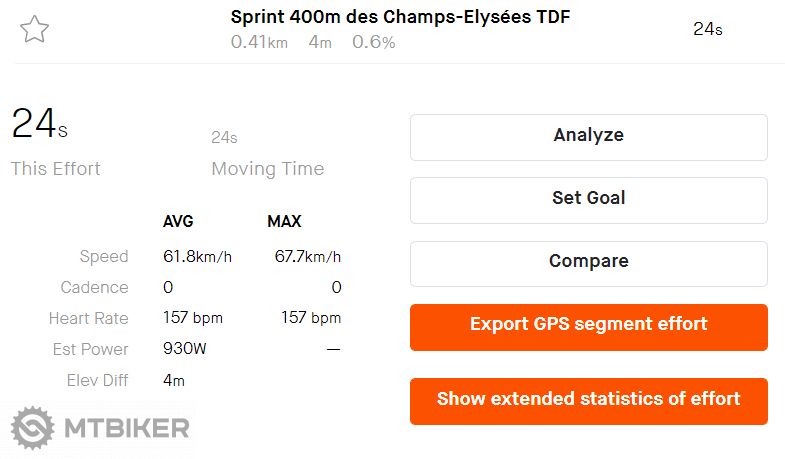785x459 pixels.
Task: Click the large This Effort time
Action: click(39, 124)
